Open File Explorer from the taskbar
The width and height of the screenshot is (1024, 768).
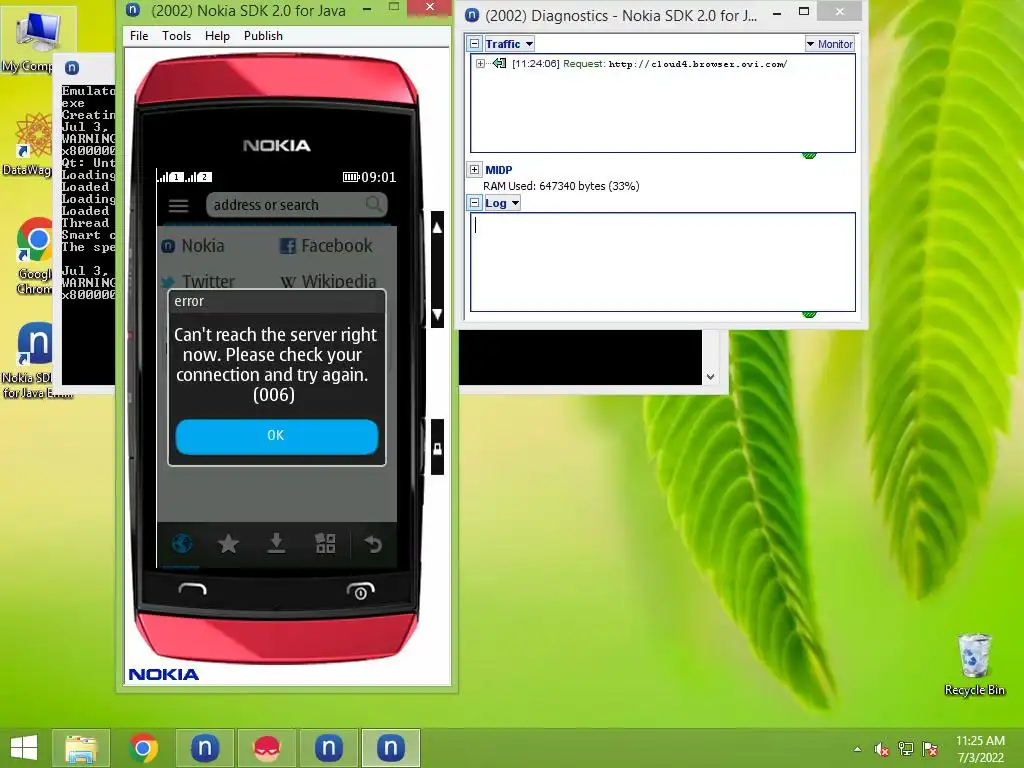click(81, 748)
